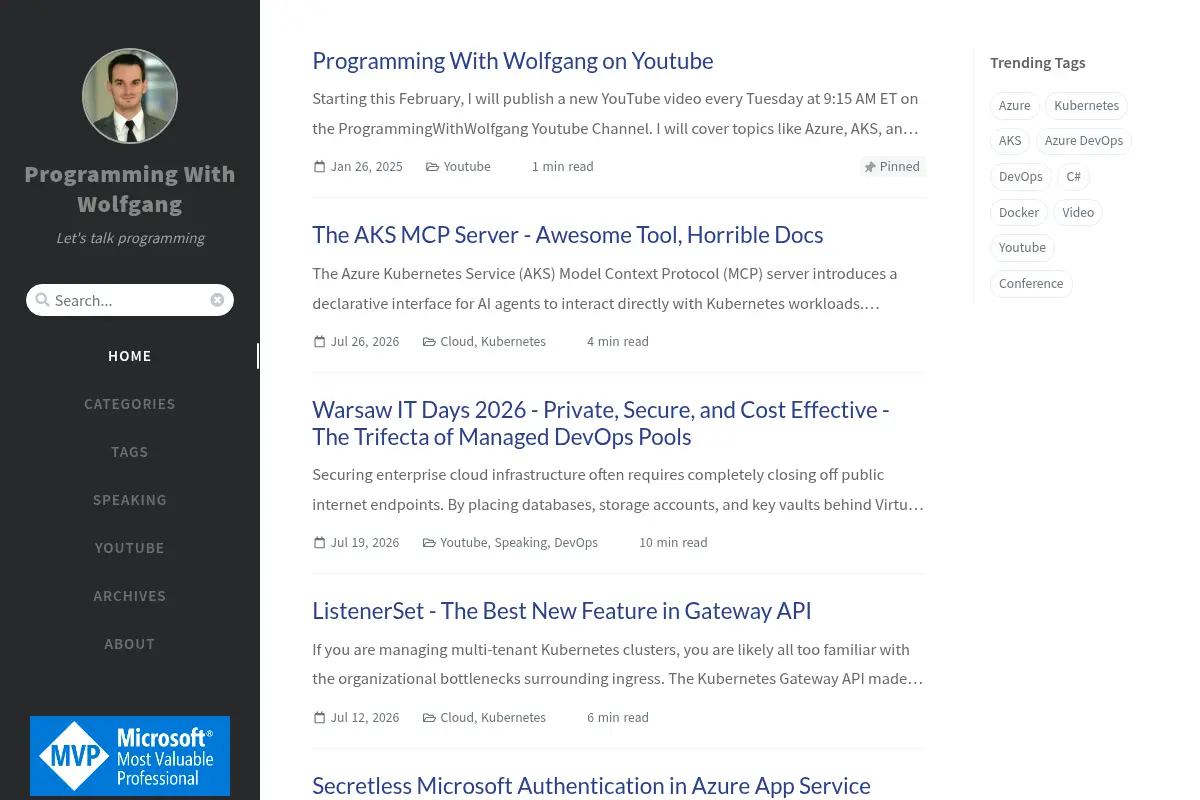Open post Programming With Wolfgang on Youtube
Image resolution: width=1200 pixels, height=800 pixels.
(x=513, y=61)
